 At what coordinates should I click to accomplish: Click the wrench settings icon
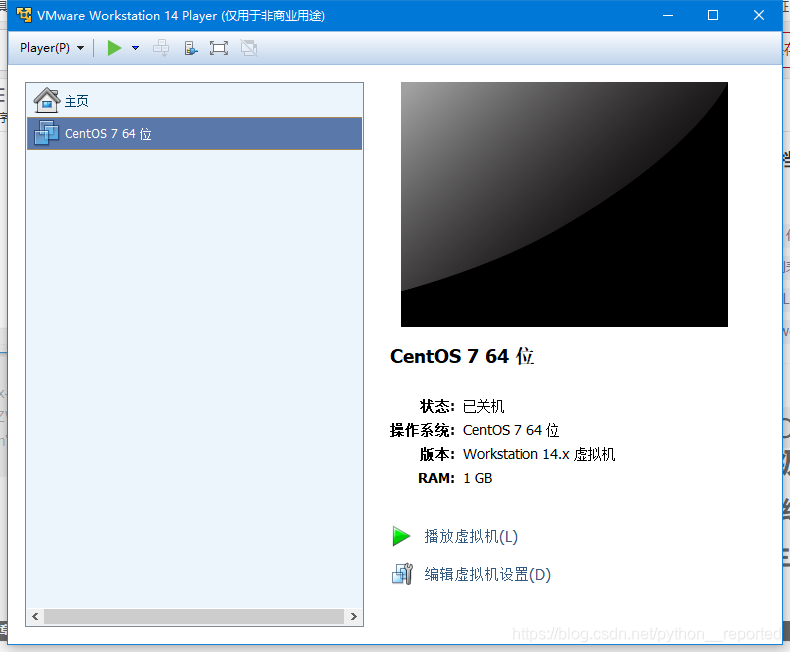pos(402,574)
